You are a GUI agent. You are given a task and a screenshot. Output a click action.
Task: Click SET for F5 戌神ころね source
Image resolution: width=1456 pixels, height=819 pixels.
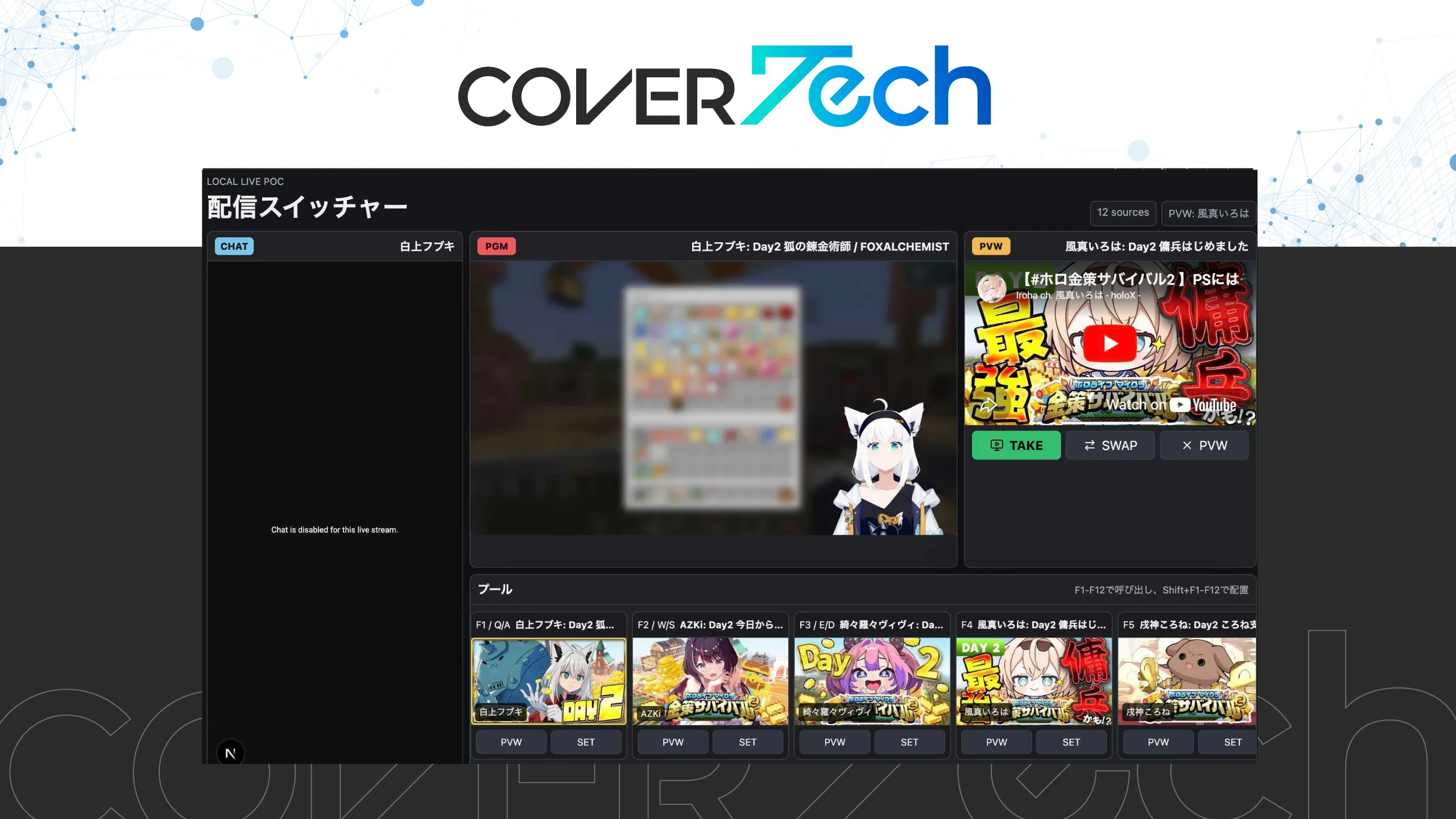1227,742
